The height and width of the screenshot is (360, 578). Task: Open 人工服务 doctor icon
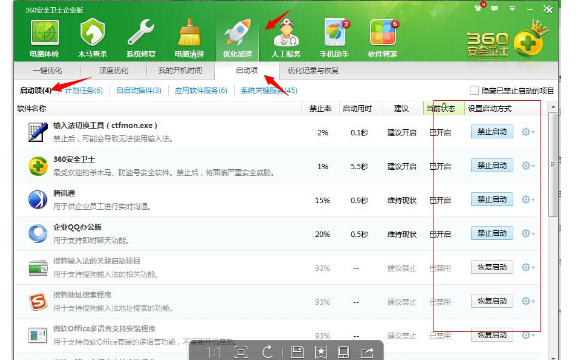coord(286,33)
